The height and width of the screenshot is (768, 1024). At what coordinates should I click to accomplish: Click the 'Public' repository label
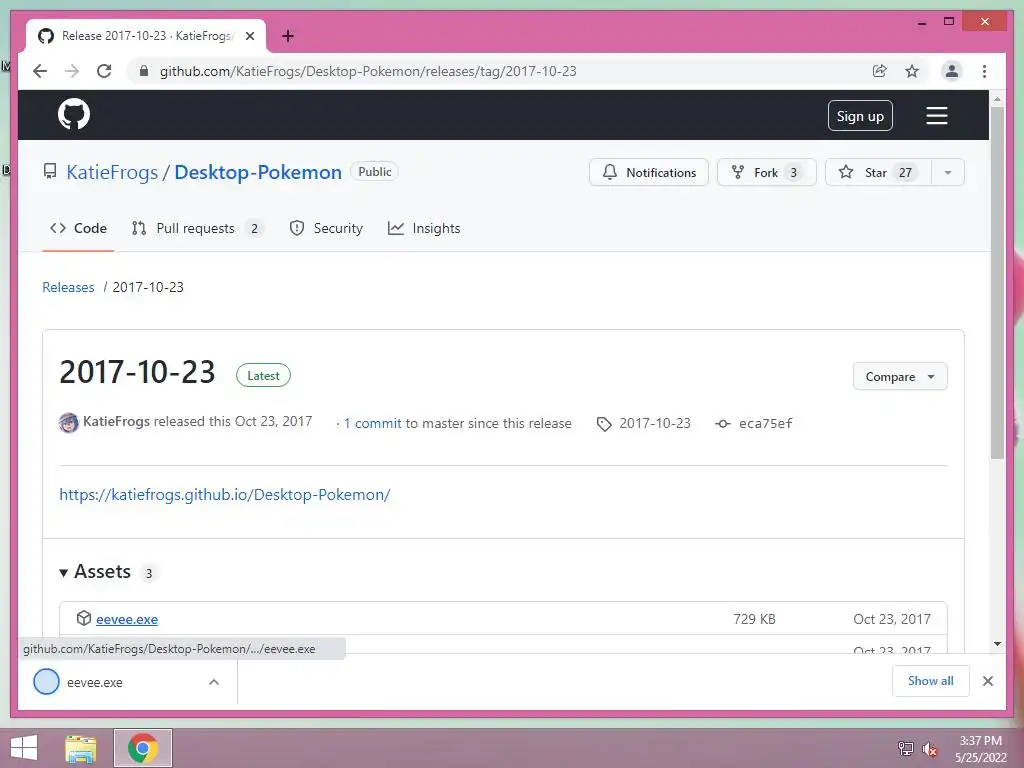click(x=374, y=172)
